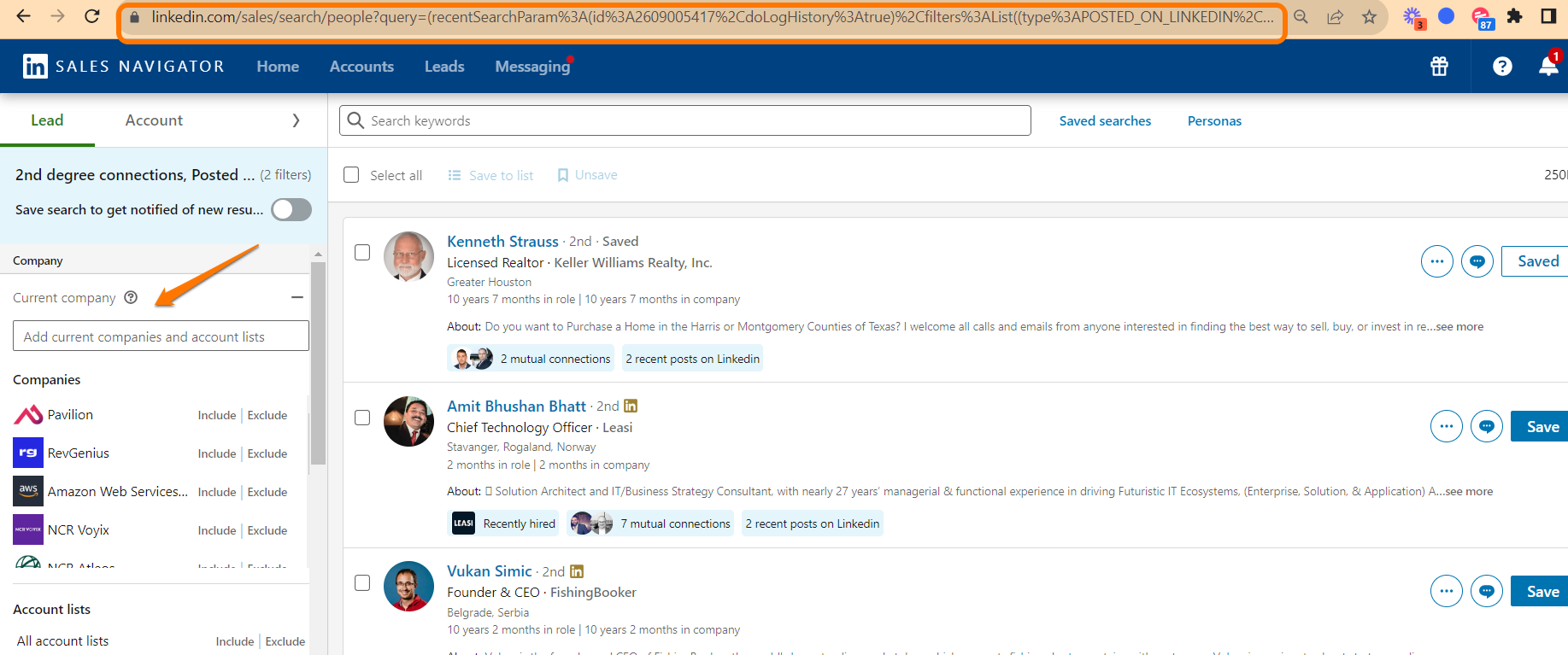The width and height of the screenshot is (1568, 655).
Task: Select the checkbox for Vukan Simic
Action: pyautogui.click(x=362, y=582)
